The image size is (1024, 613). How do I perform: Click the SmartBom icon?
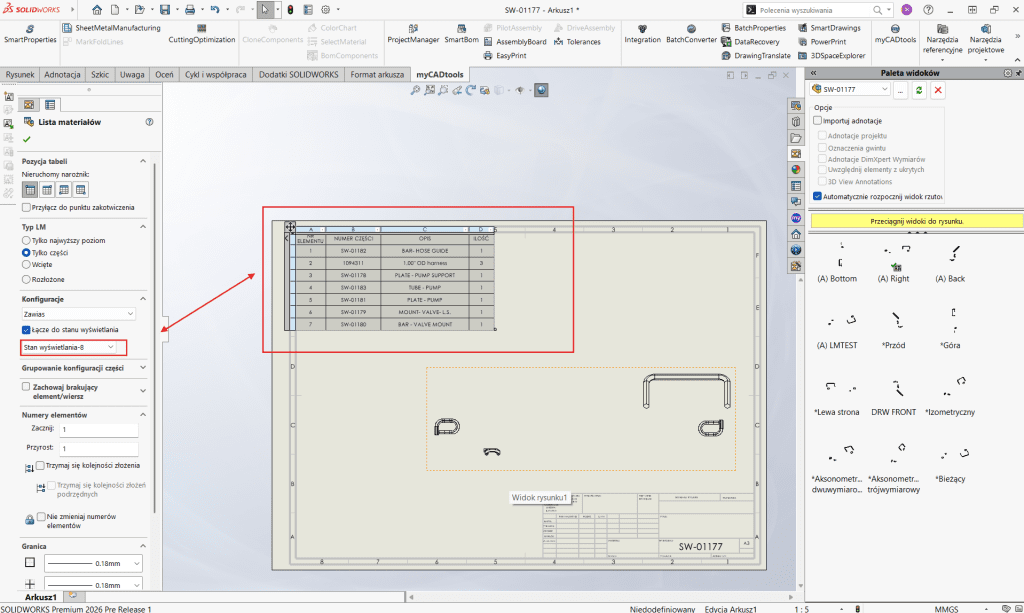461,33
